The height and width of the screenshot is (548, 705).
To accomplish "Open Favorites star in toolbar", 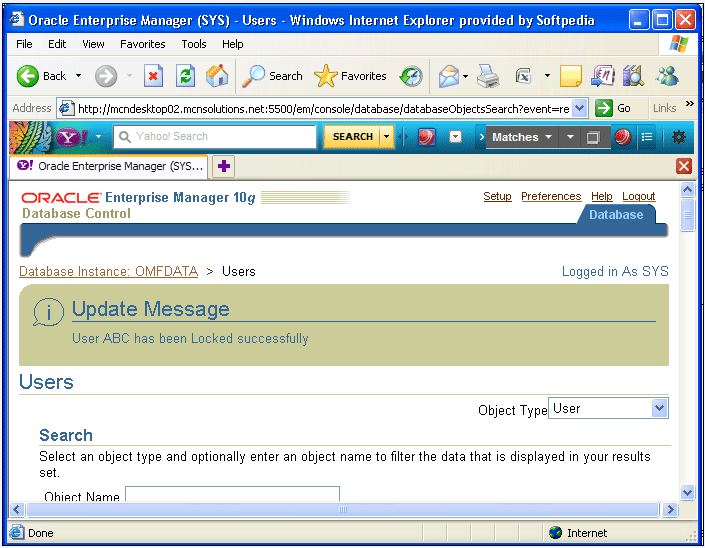I will 350,76.
